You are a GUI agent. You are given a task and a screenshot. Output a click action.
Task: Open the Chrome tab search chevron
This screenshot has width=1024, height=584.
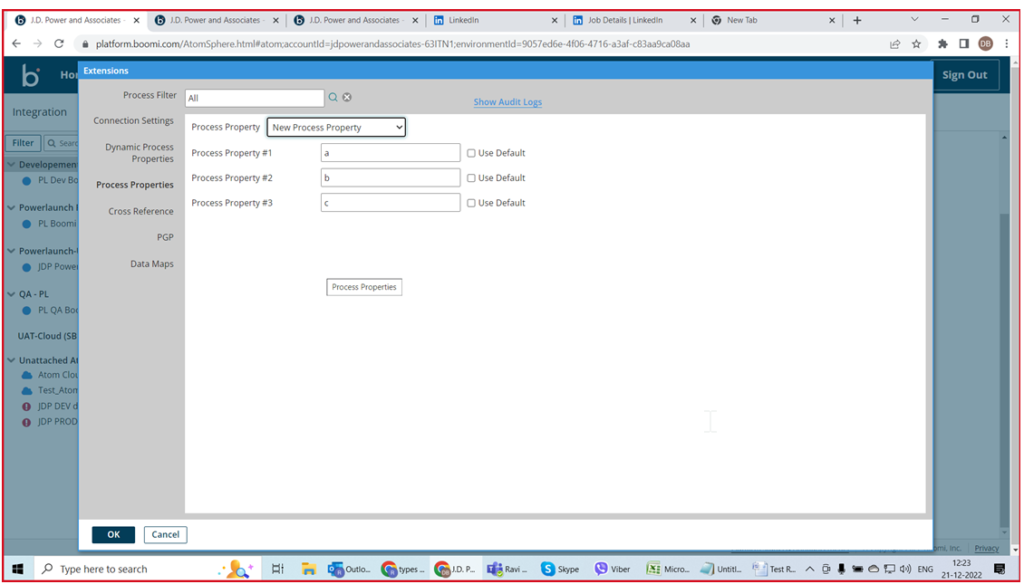[x=915, y=19]
